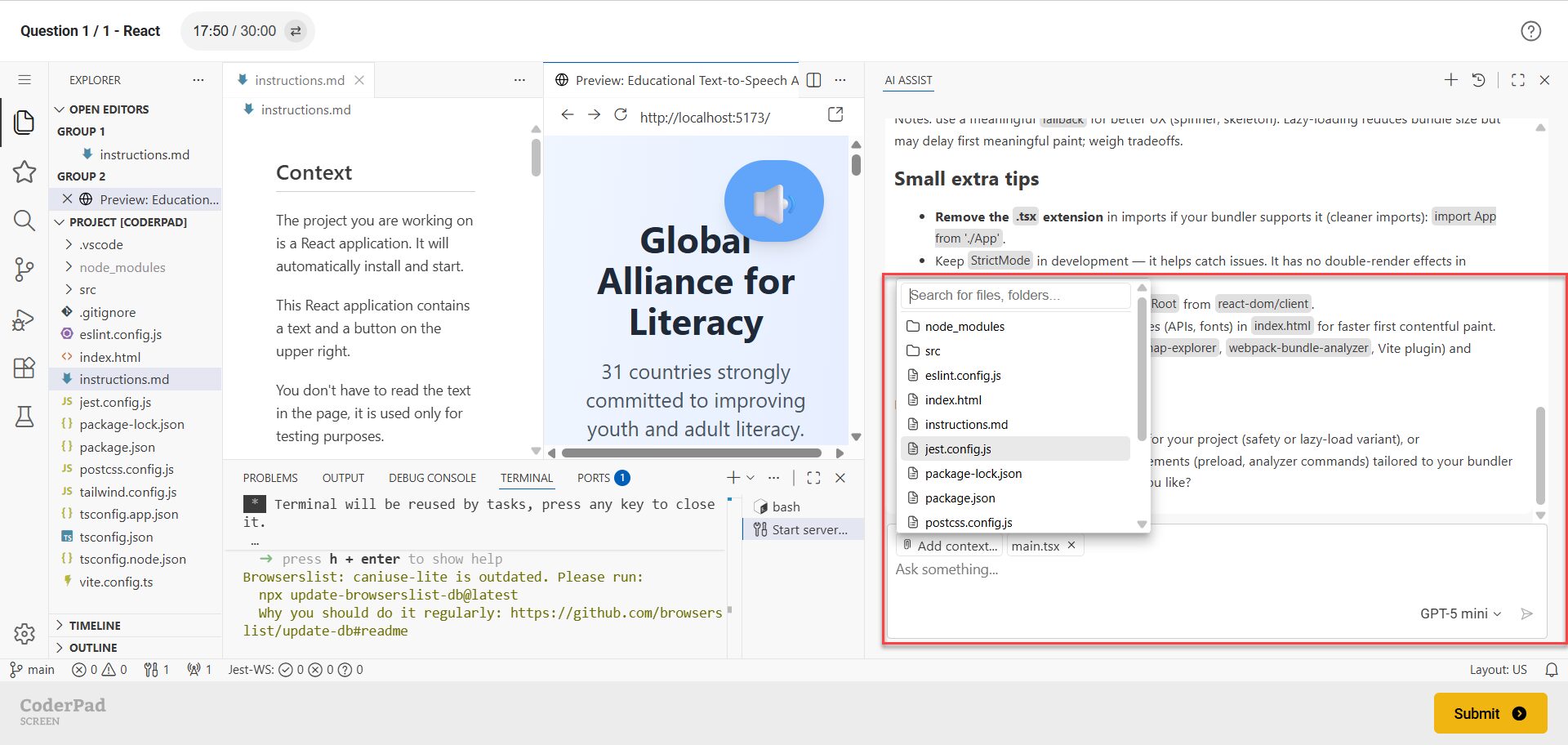Open the GPT-5 mini model dropdown
This screenshot has height=745, width=1568.
click(x=1460, y=613)
